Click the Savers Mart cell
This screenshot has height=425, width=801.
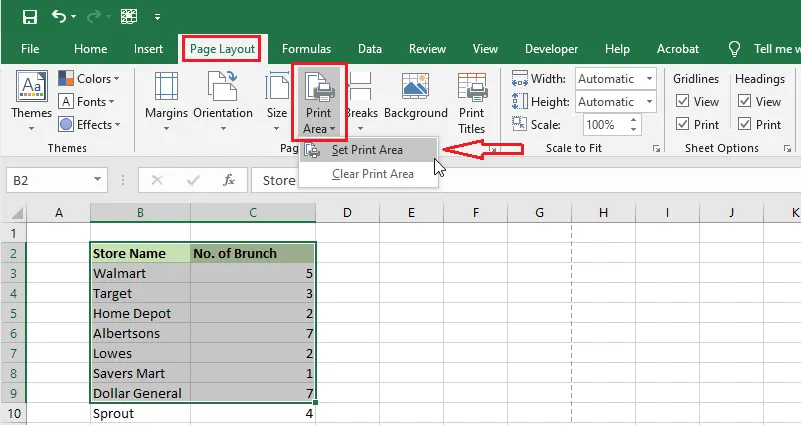[140, 373]
